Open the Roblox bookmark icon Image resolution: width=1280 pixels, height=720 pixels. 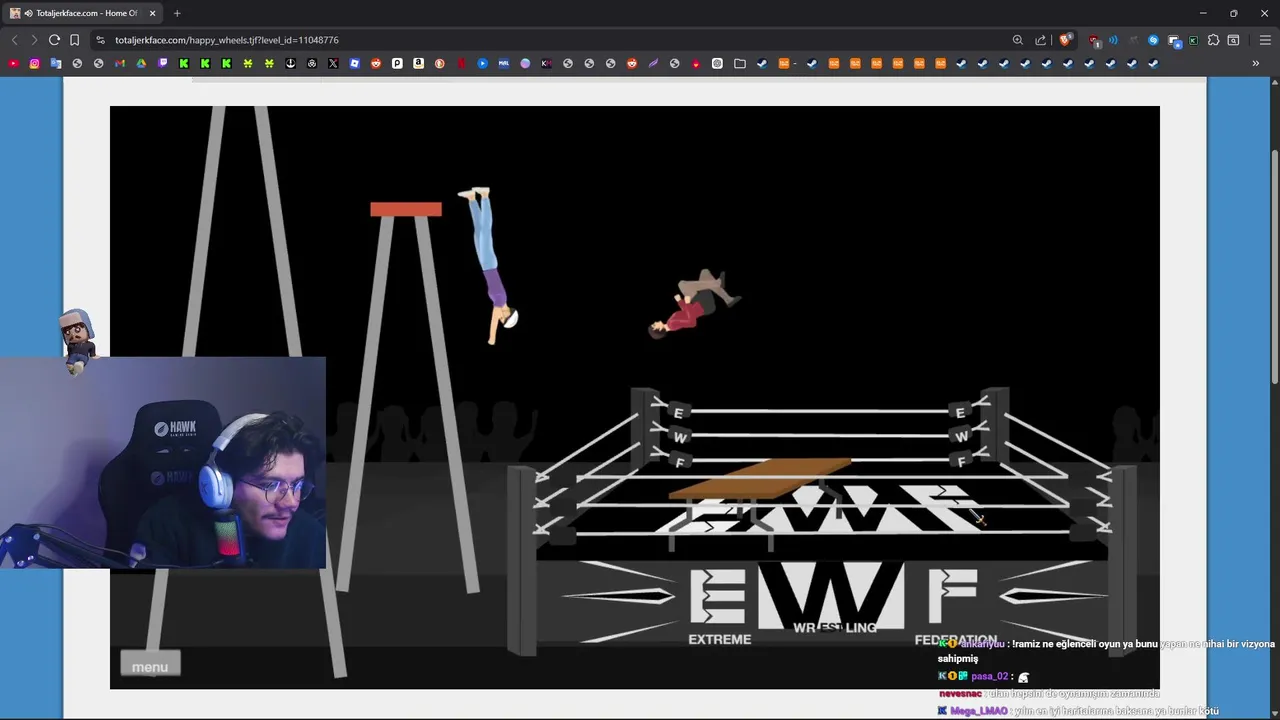click(x=354, y=63)
